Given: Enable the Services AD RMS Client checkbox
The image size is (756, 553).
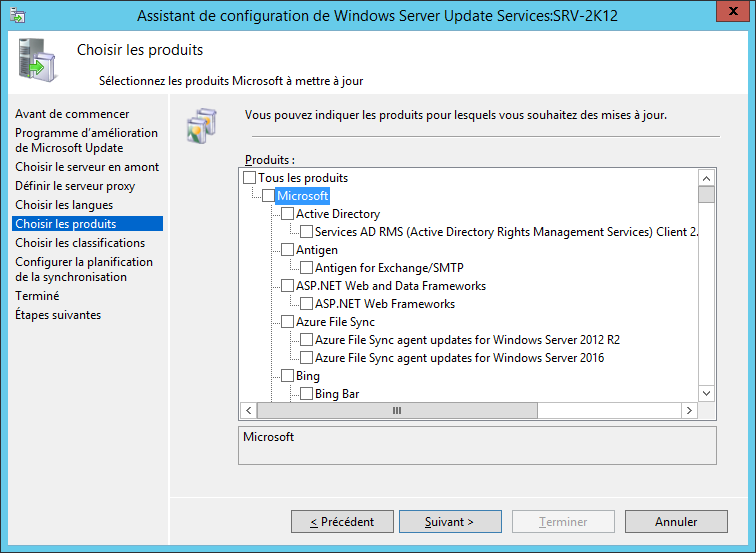Looking at the screenshot, I should [307, 232].
